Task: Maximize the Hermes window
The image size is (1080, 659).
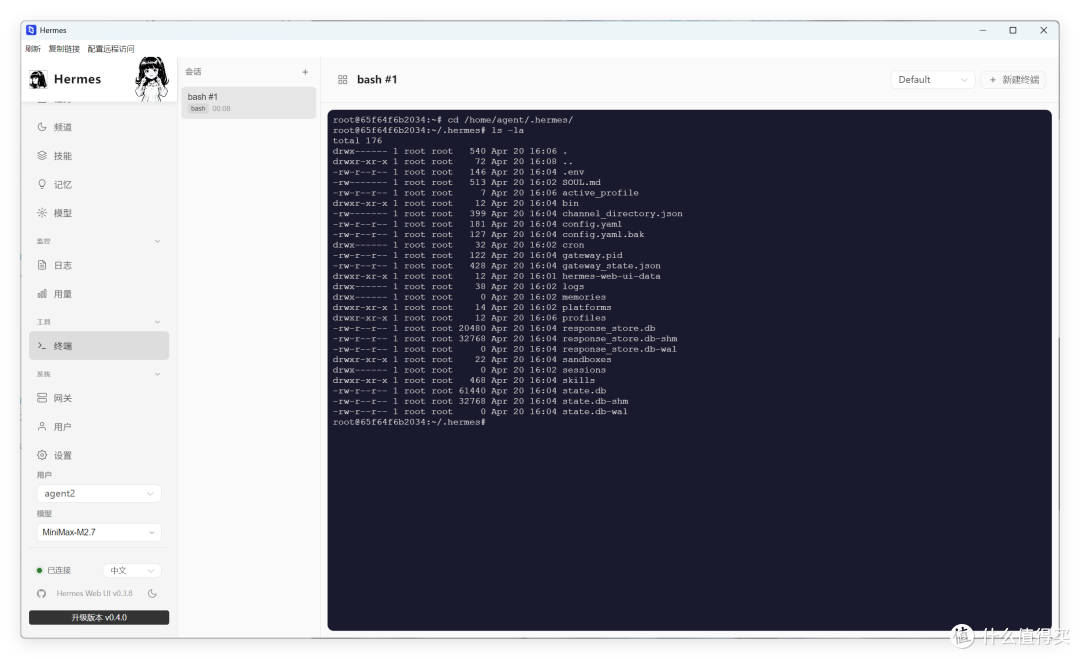Action: tap(1013, 30)
